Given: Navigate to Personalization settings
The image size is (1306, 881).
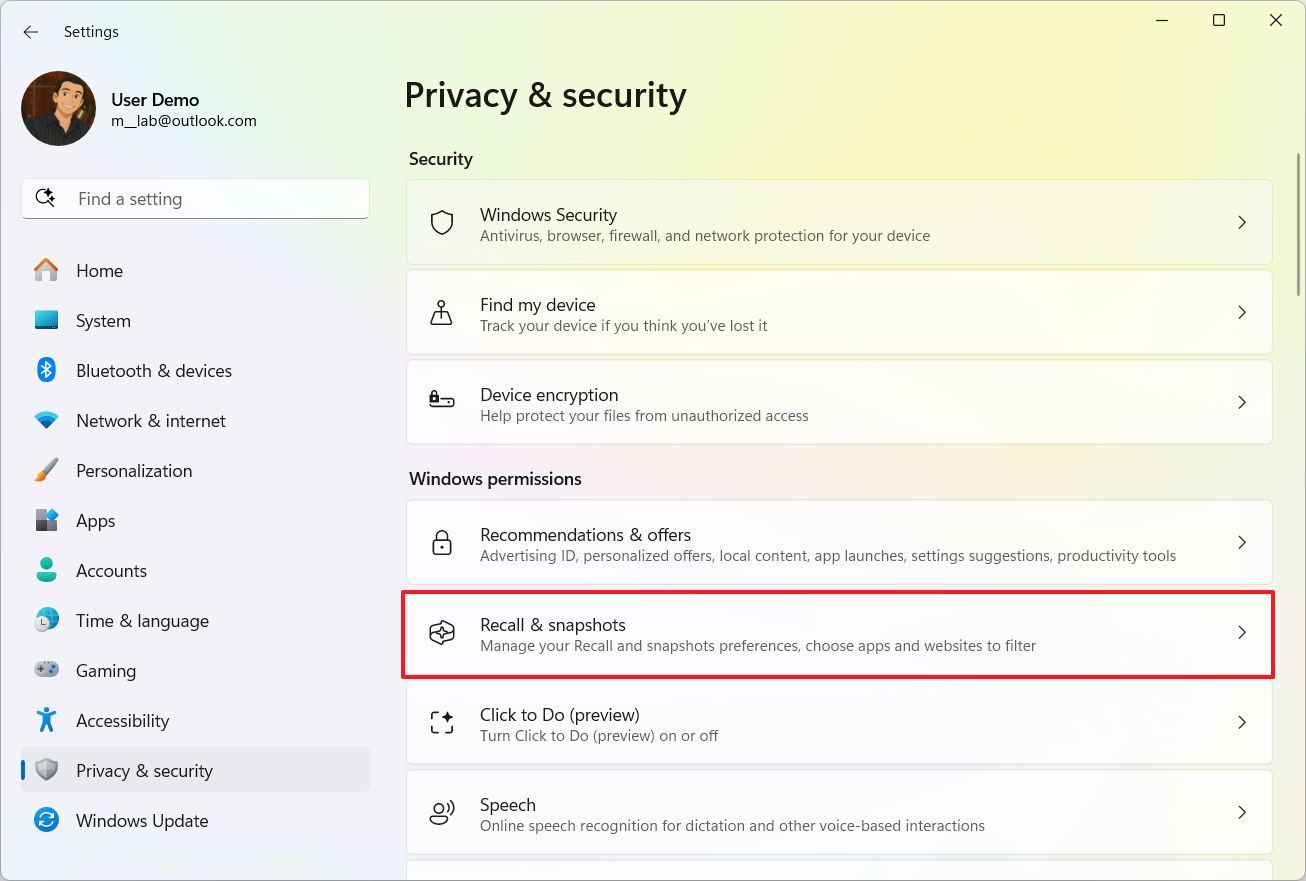Looking at the screenshot, I should pos(134,471).
